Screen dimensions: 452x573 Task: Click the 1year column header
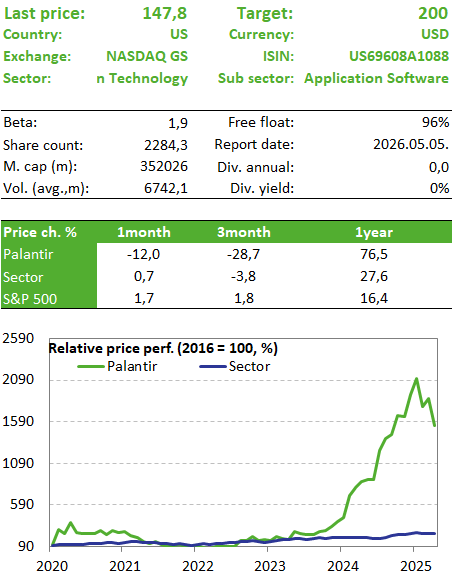click(x=374, y=232)
